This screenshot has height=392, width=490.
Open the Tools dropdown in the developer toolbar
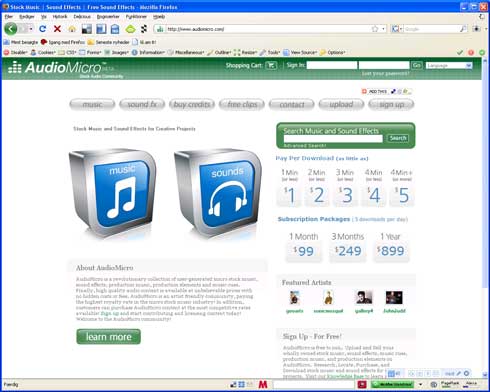click(270, 52)
